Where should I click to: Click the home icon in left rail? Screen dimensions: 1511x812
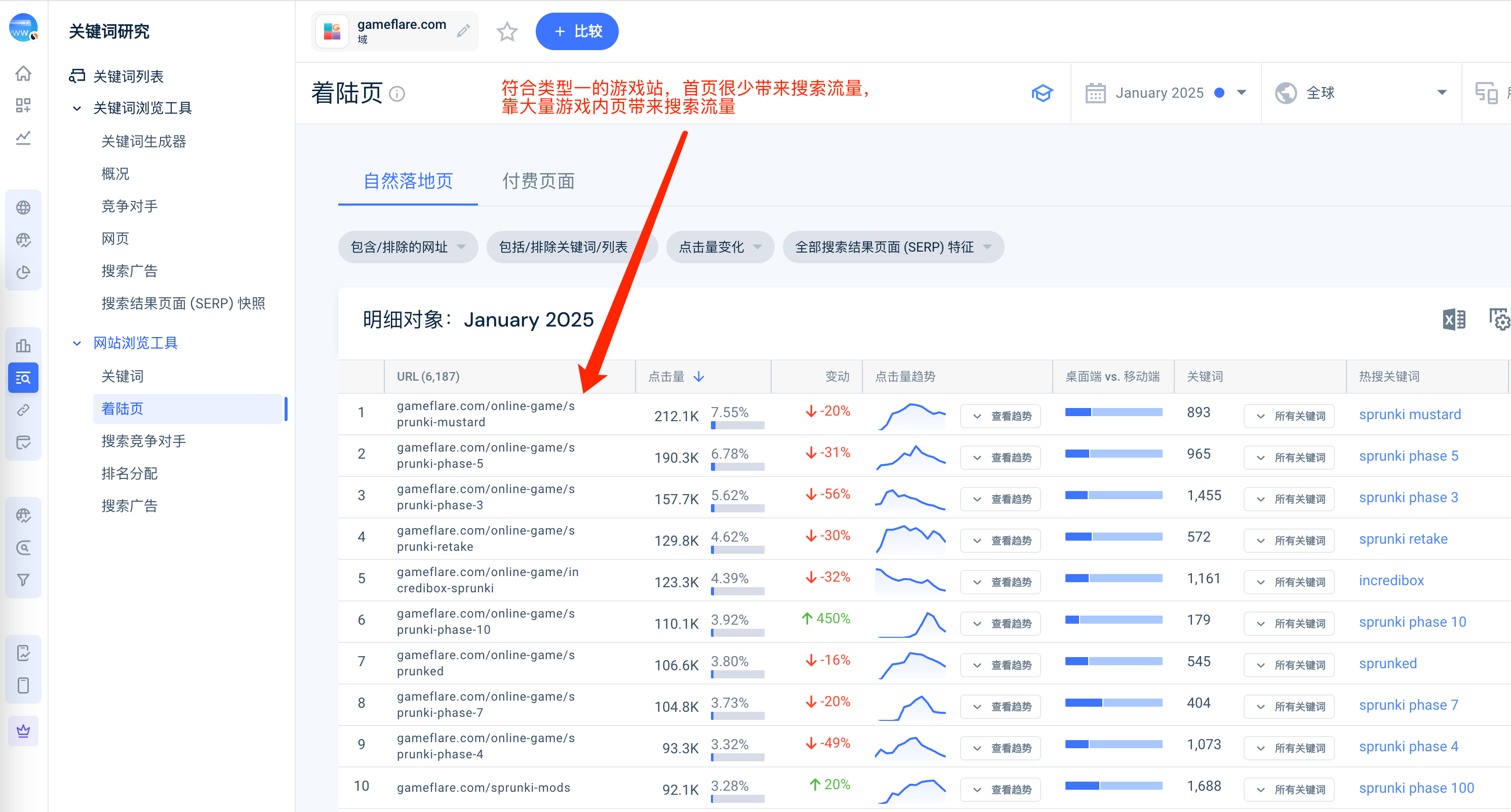click(23, 74)
